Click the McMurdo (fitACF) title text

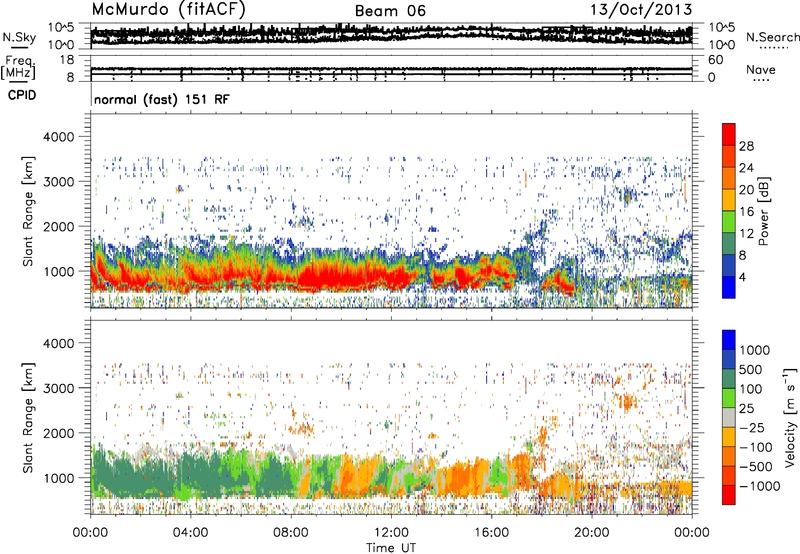click(168, 10)
